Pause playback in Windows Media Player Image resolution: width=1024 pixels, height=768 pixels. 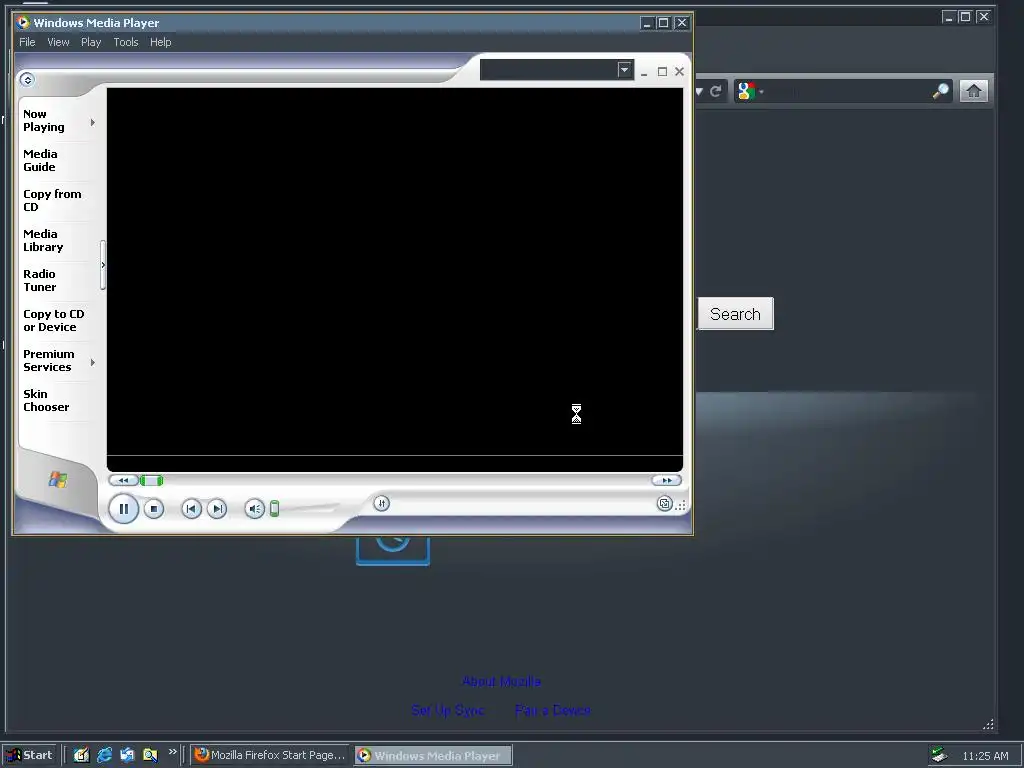tap(123, 509)
